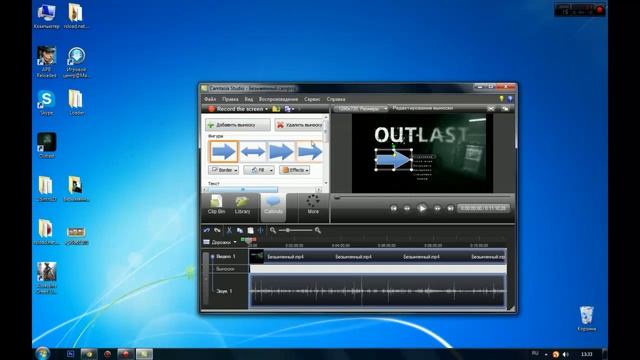This screenshot has width=640, height=360.
Task: Select the double-headed arrow callout shape
Action: (252, 152)
